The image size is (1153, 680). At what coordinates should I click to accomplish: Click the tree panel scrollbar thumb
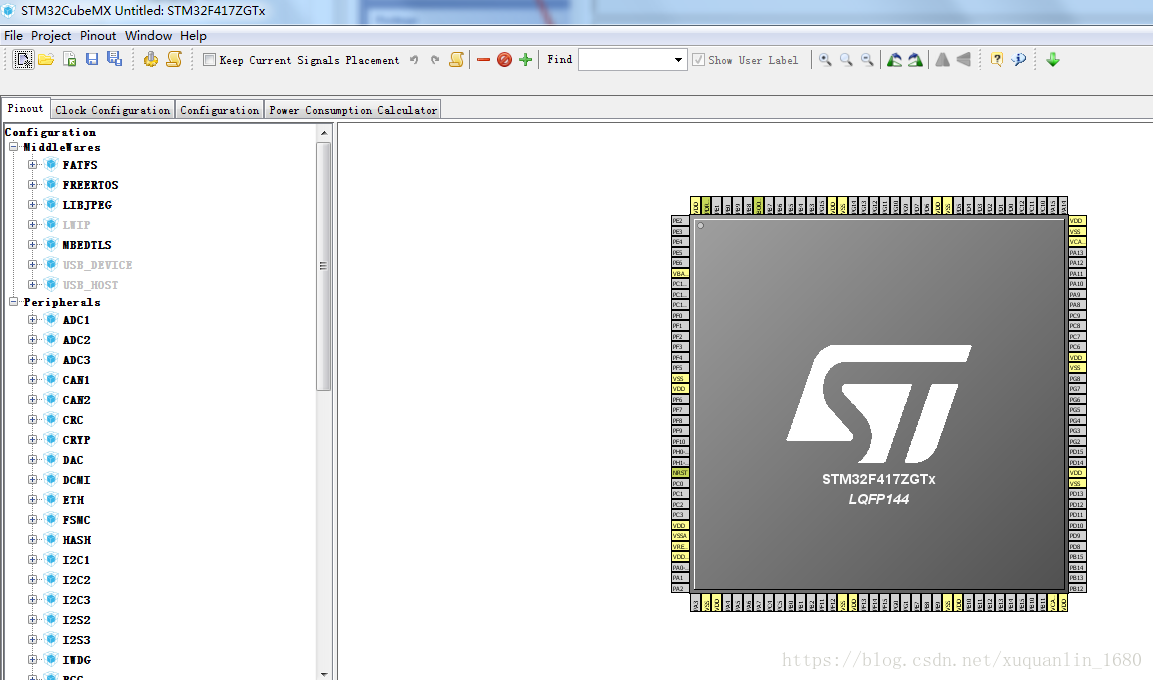click(x=324, y=266)
